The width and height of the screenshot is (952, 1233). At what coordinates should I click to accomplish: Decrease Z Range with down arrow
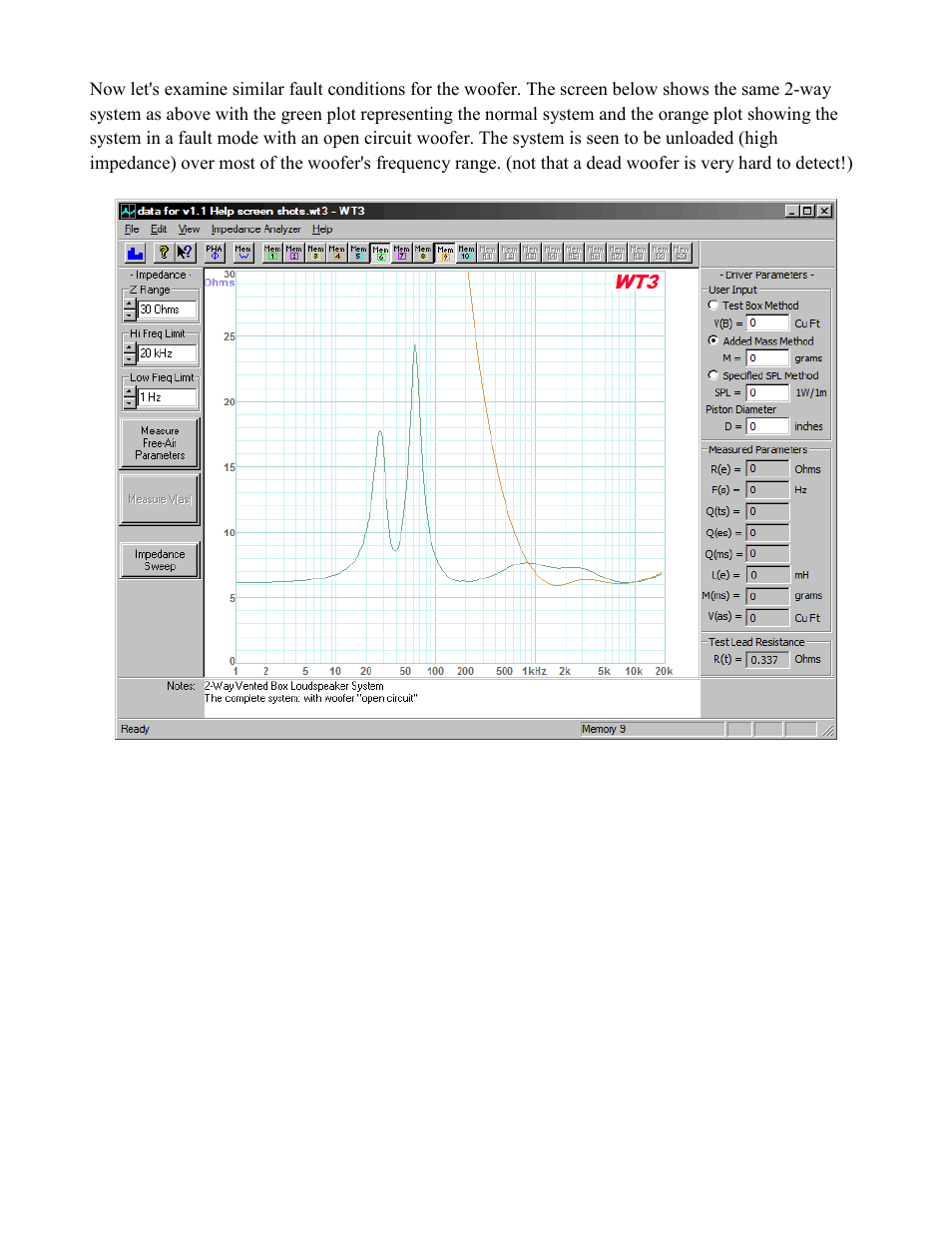pyautogui.click(x=130, y=314)
